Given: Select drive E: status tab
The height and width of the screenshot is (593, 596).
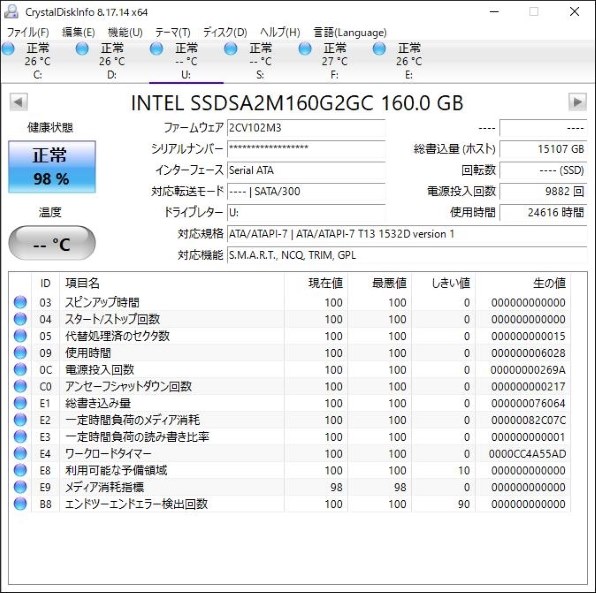Looking at the screenshot, I should (x=409, y=61).
